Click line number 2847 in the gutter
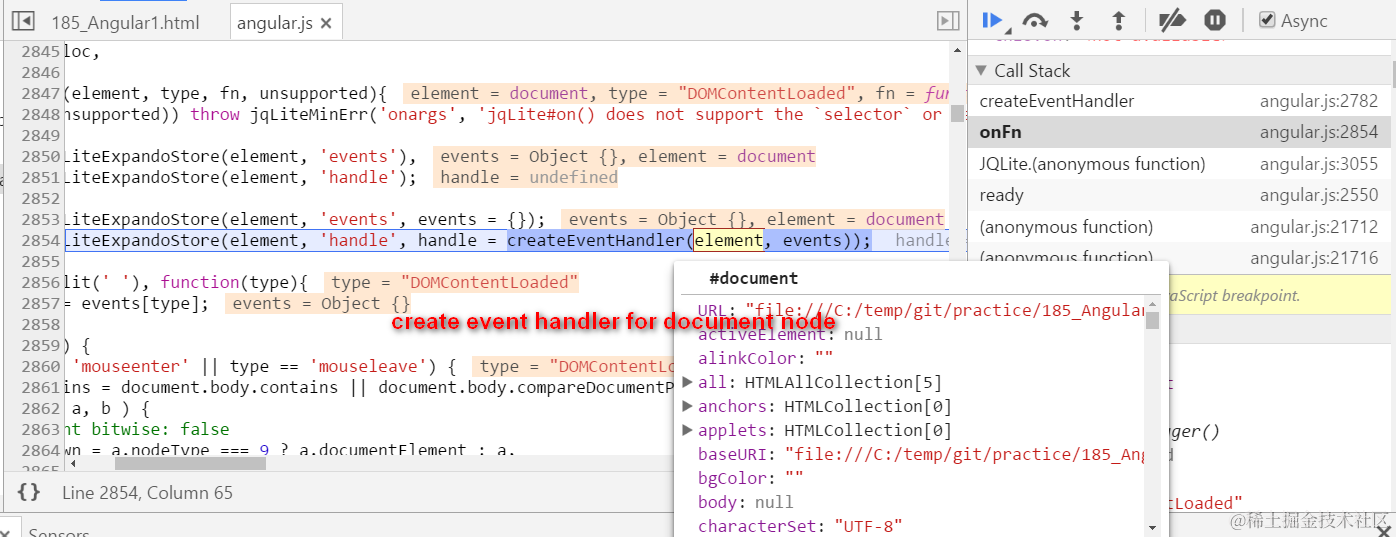Viewport: 1396px width, 537px height. [40, 93]
